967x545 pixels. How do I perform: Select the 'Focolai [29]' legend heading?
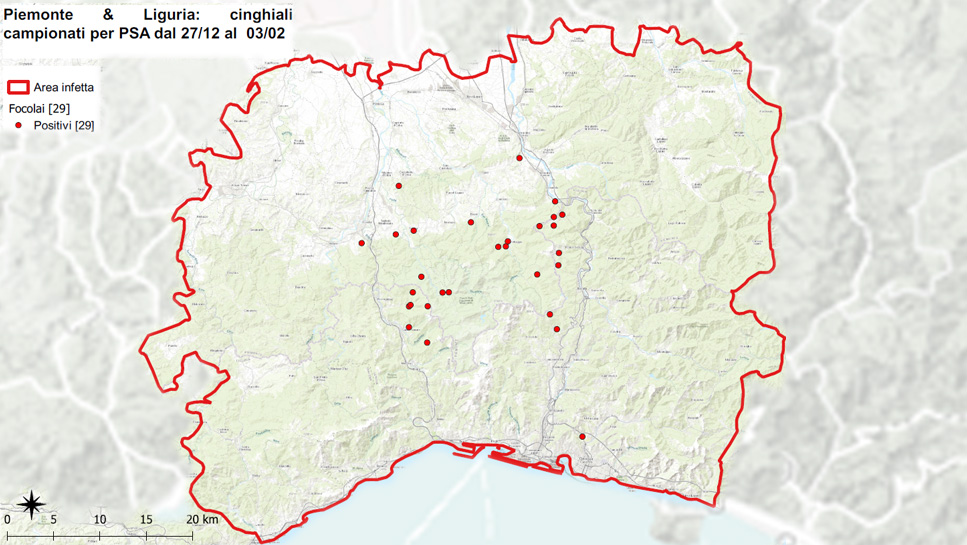pyautogui.click(x=39, y=109)
